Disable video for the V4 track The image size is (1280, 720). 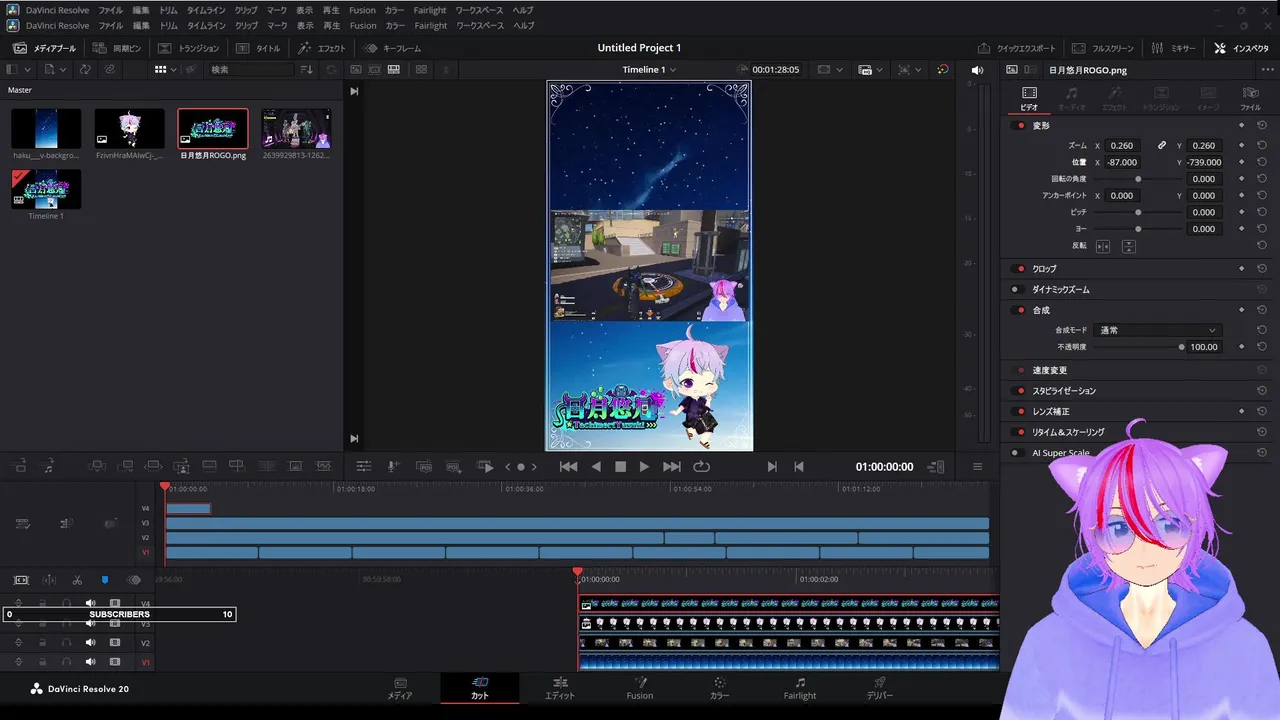click(x=115, y=603)
